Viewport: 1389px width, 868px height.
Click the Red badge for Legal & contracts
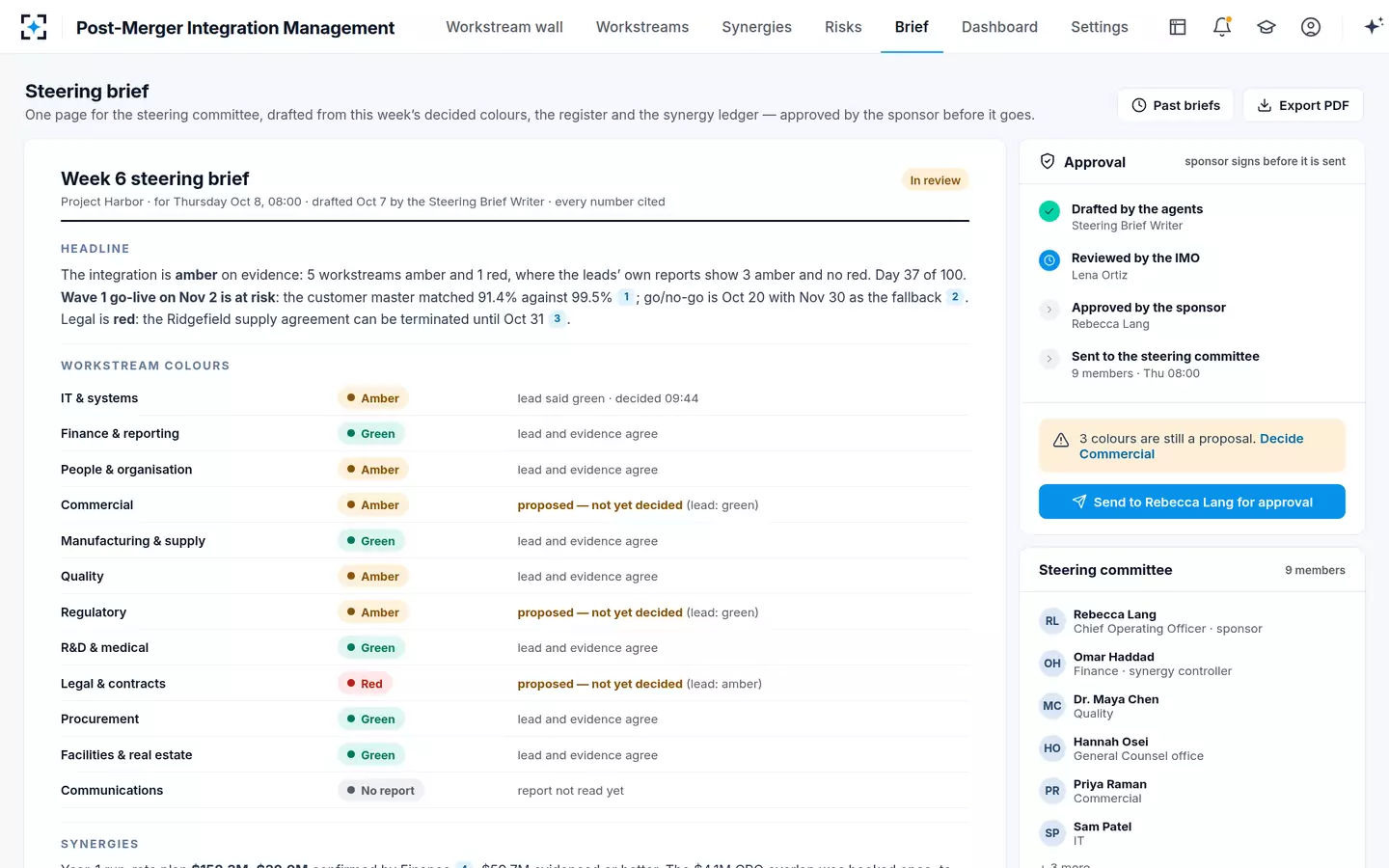365,684
